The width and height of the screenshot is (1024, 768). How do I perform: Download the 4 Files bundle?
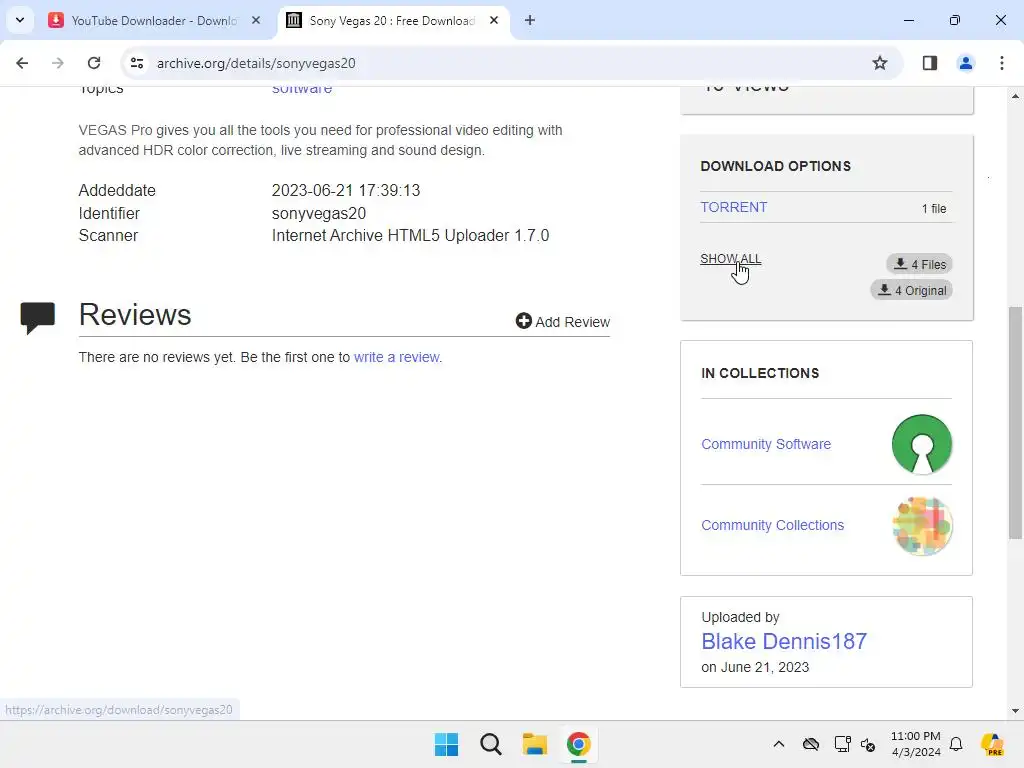click(919, 264)
